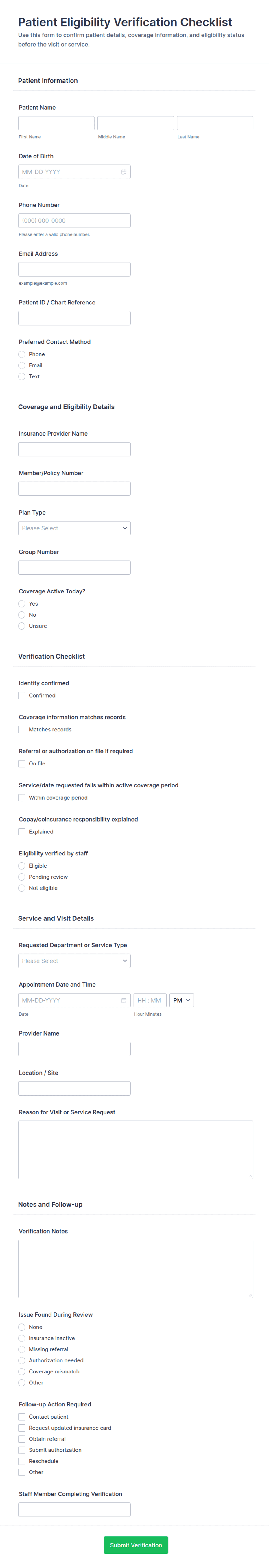The image size is (269, 1568).
Task: Click the Verification Notes text area
Action: point(136,1269)
